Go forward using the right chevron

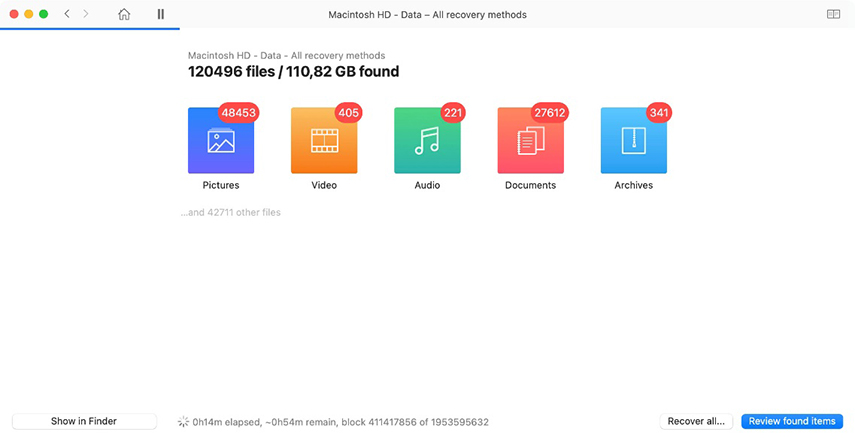click(x=86, y=15)
